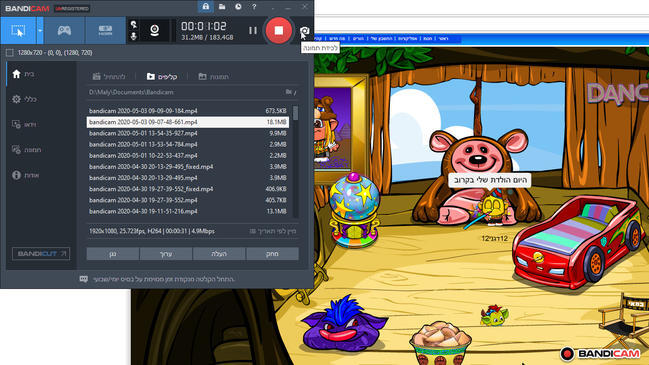The image size is (649, 365).
Task: Pause the current recording
Action: tap(252, 30)
